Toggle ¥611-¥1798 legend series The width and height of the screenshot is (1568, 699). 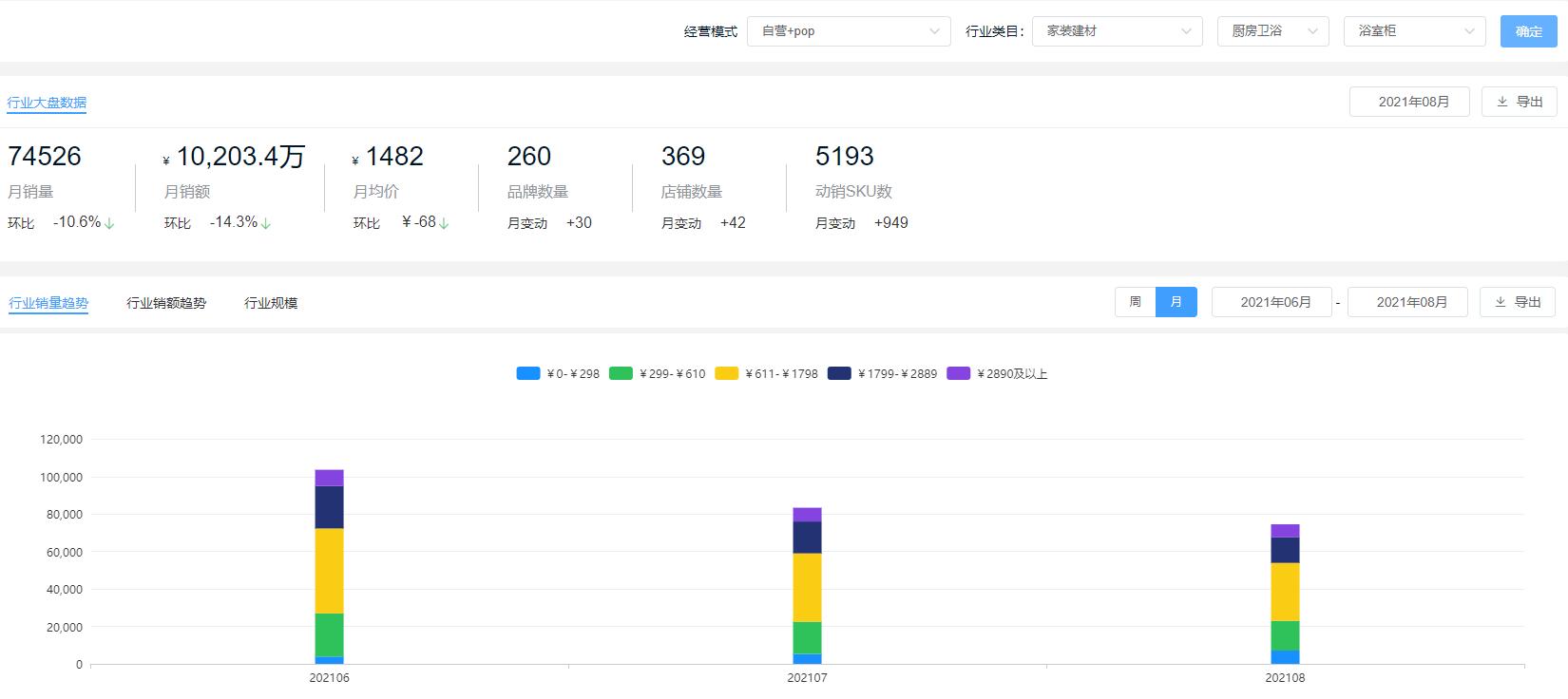pyautogui.click(x=766, y=373)
